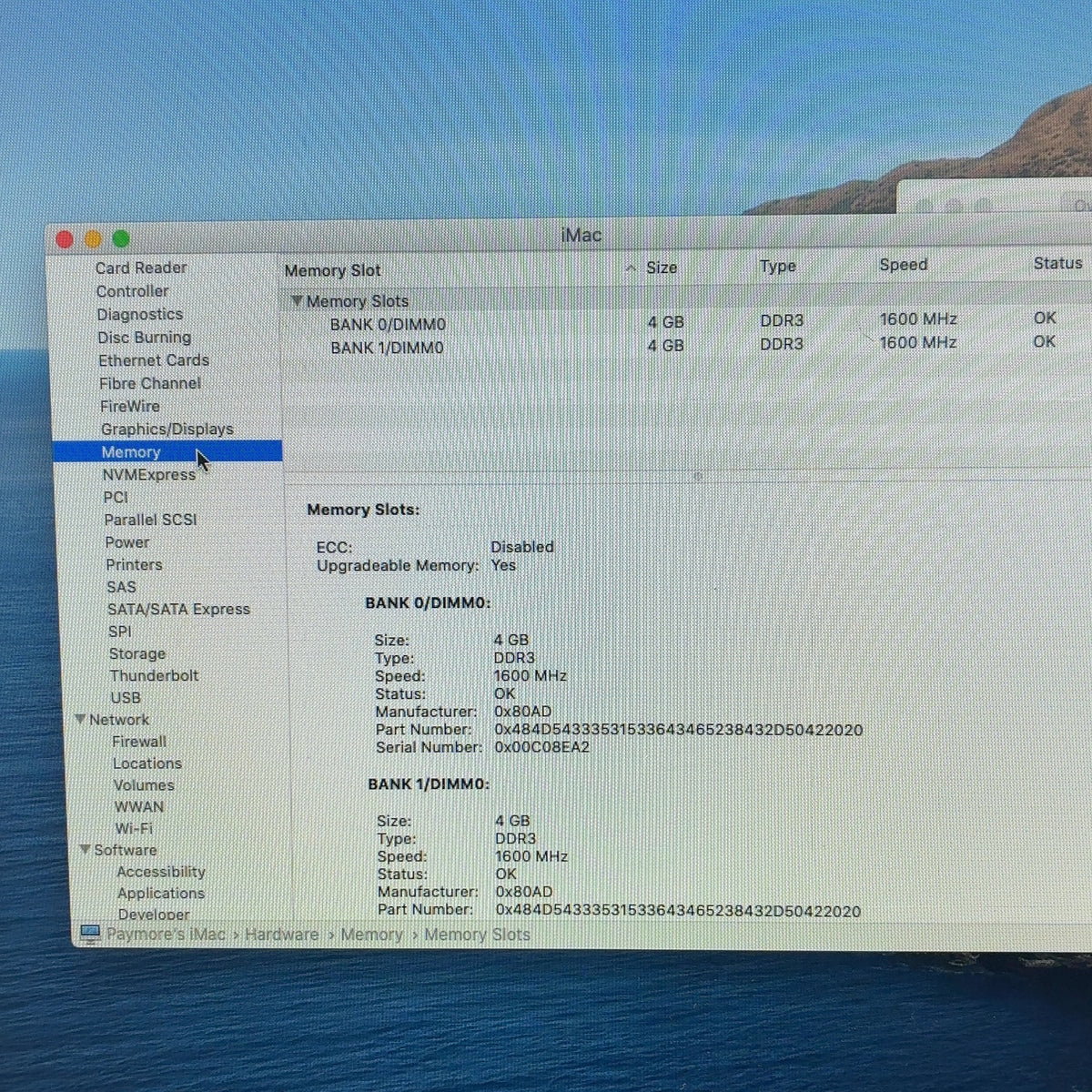The image size is (1092, 1092).
Task: Collapse the Memory Slots disclosure triangle
Action: [x=296, y=300]
